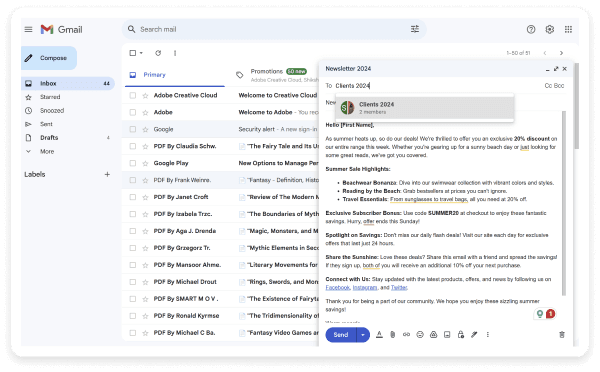
Task: Open the Inbox folder
Action: [x=68, y=83]
